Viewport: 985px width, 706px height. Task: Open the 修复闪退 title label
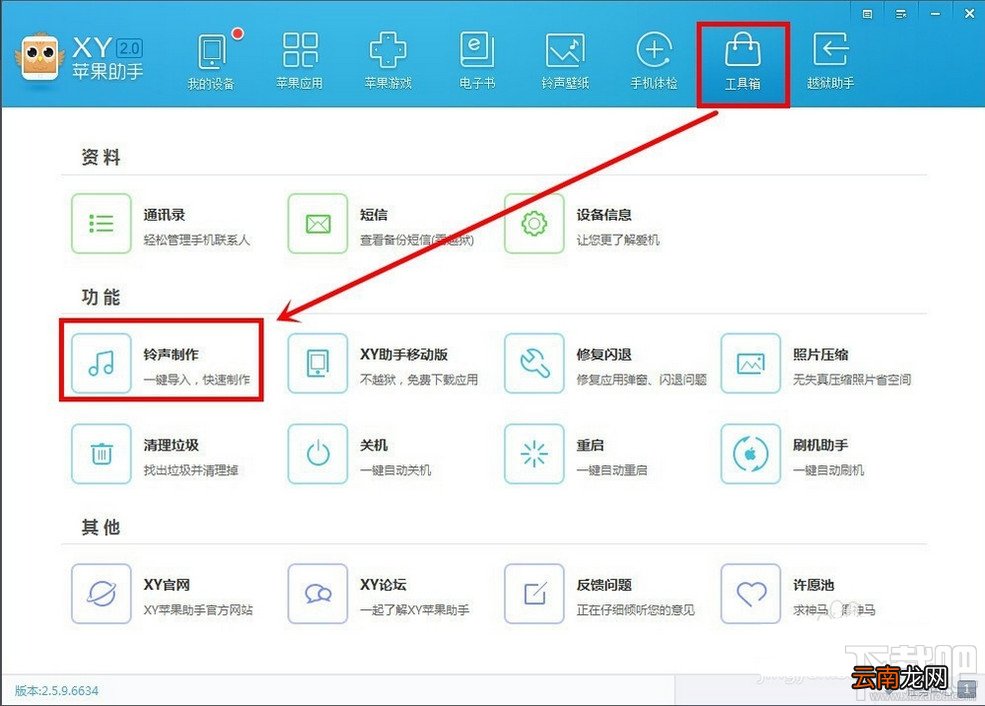pyautogui.click(x=604, y=354)
